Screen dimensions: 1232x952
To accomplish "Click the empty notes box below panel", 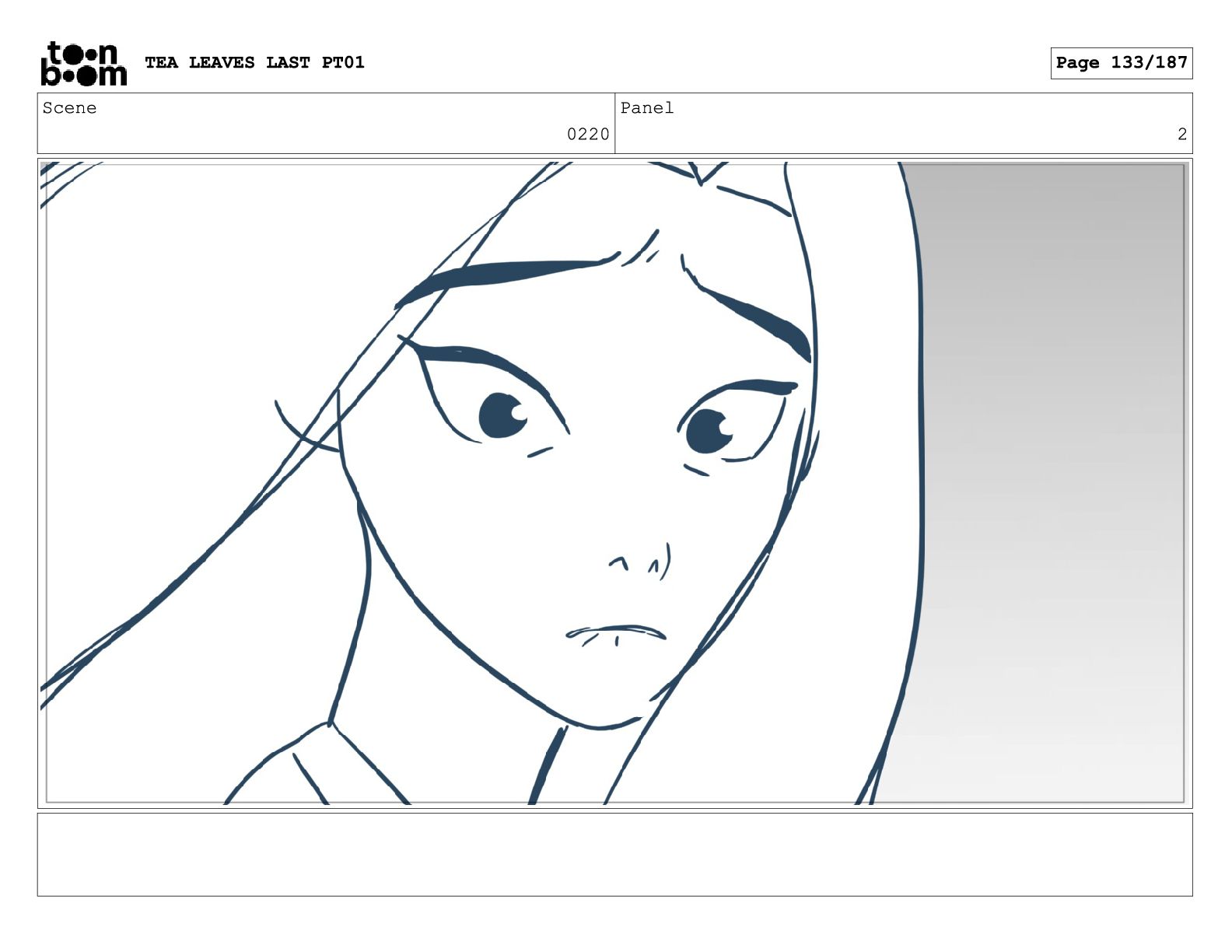I will (614, 854).
